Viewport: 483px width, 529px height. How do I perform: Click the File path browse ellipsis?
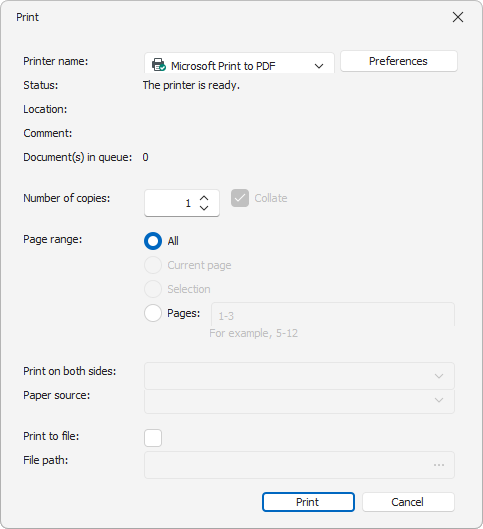(439, 465)
